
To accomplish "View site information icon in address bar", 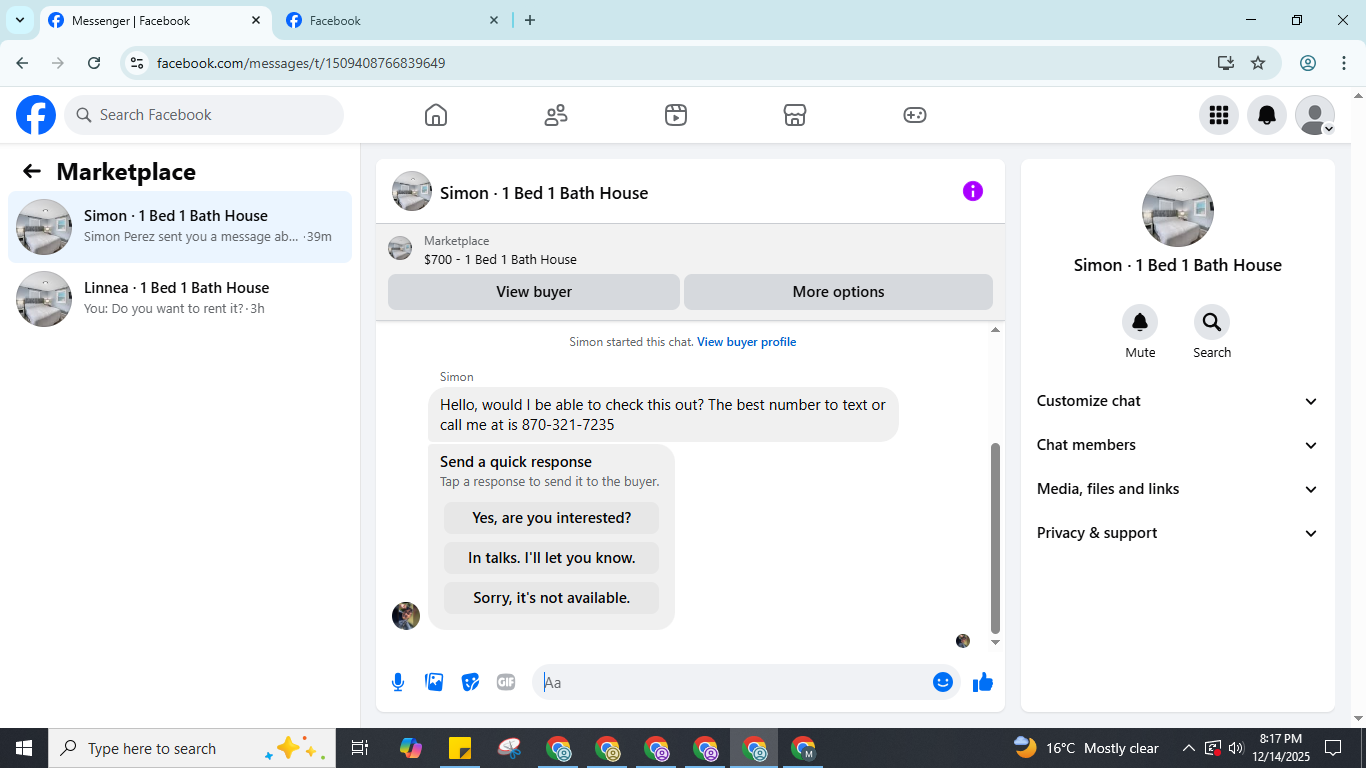I will tap(138, 63).
